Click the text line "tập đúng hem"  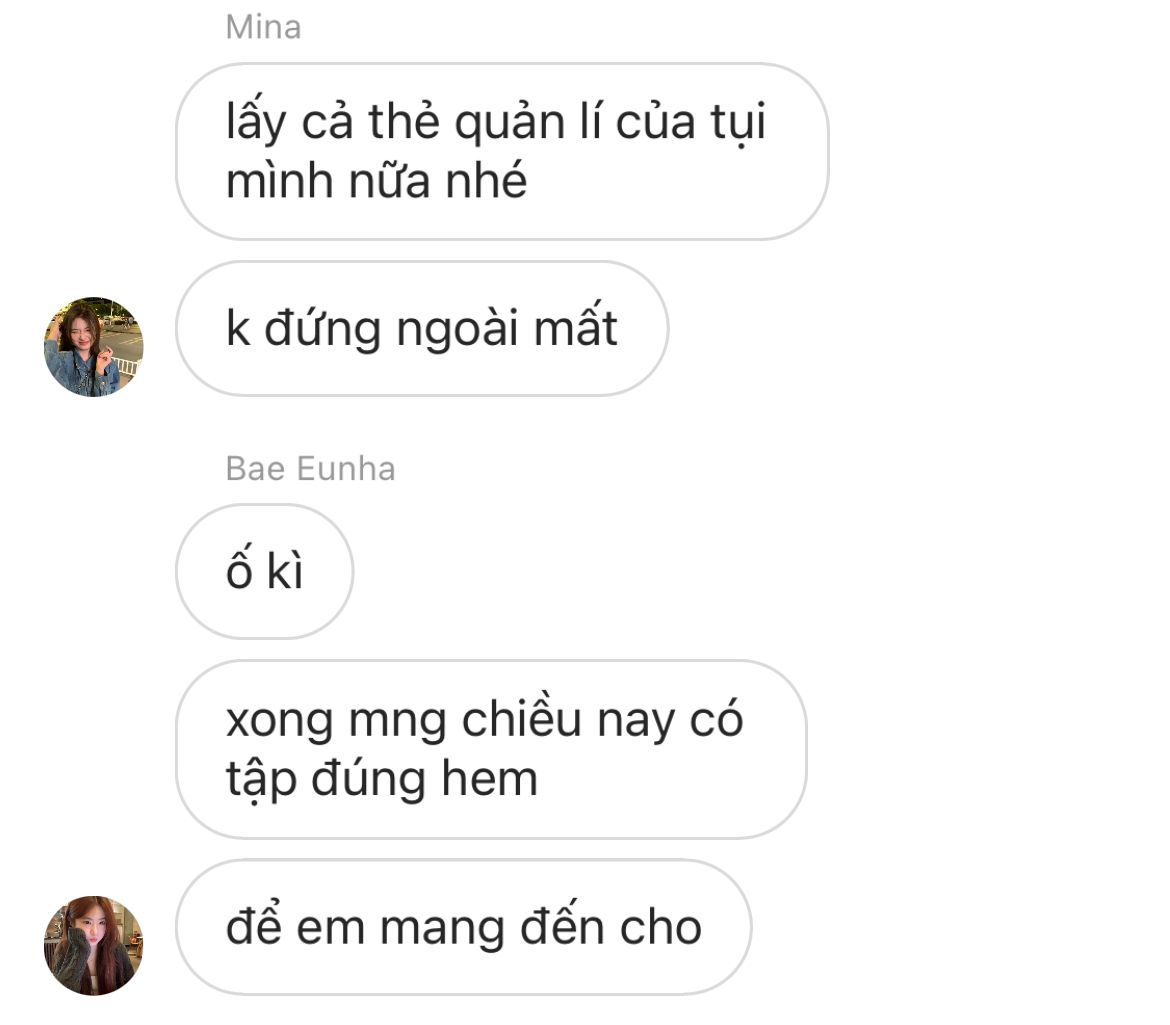(381, 780)
